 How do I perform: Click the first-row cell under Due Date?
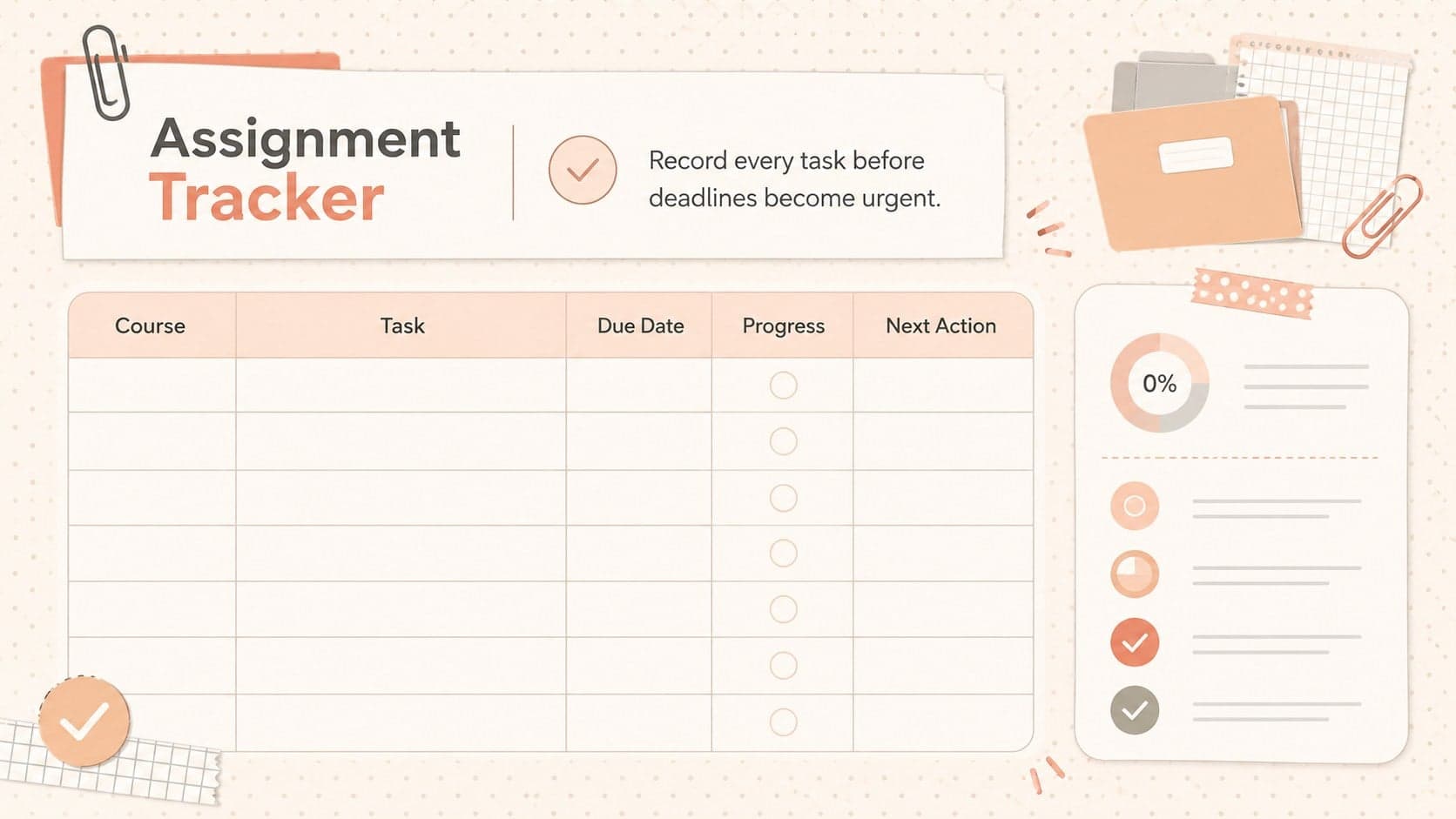(x=639, y=385)
